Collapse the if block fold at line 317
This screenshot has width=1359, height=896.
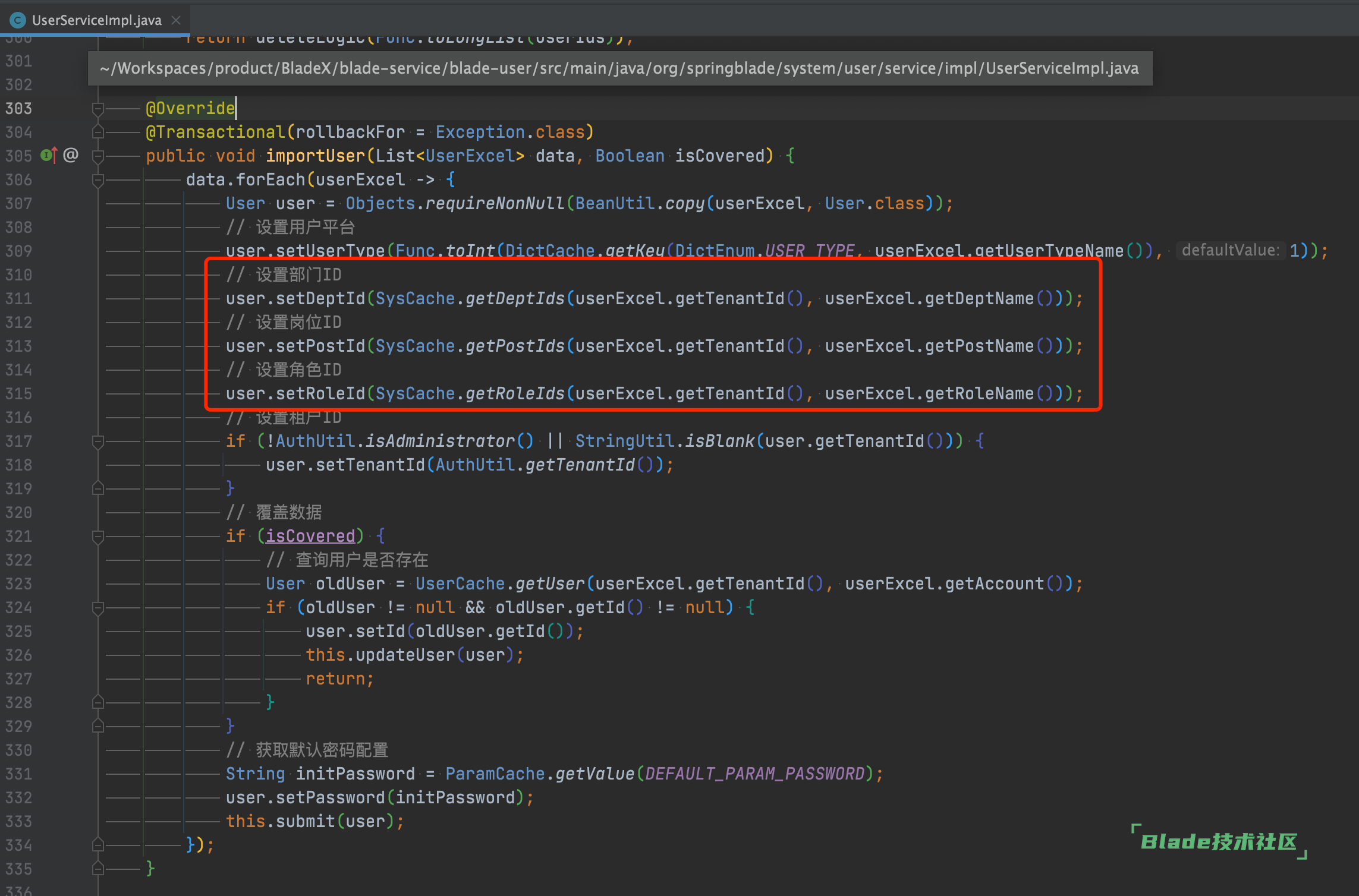click(98, 441)
